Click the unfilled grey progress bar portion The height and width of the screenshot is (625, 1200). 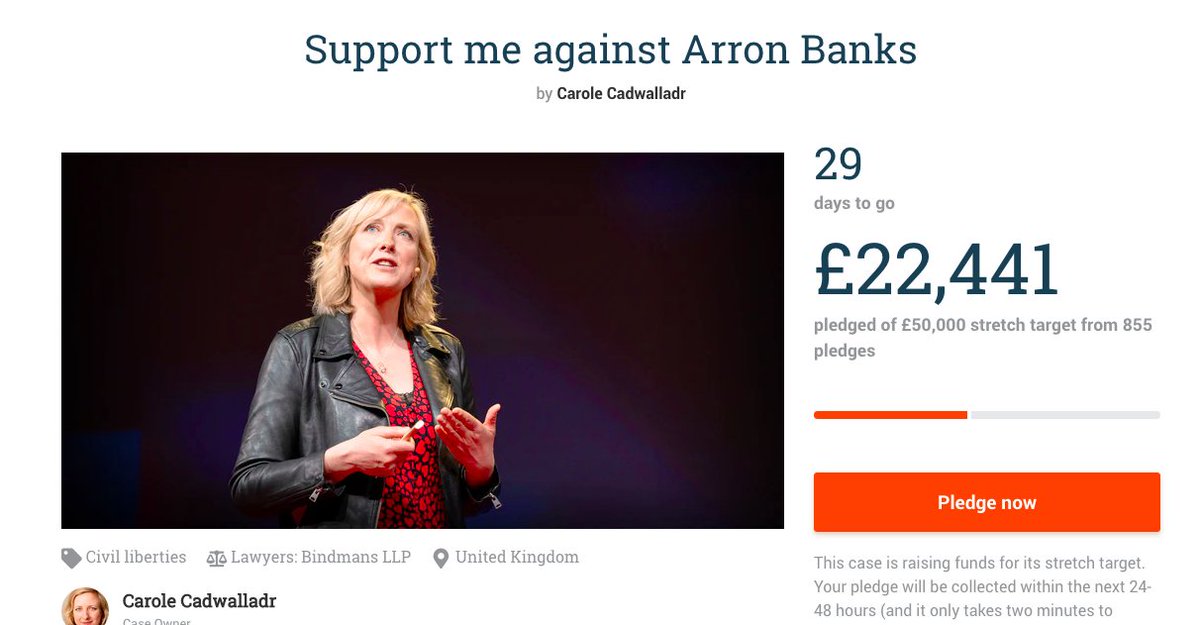pos(1065,414)
